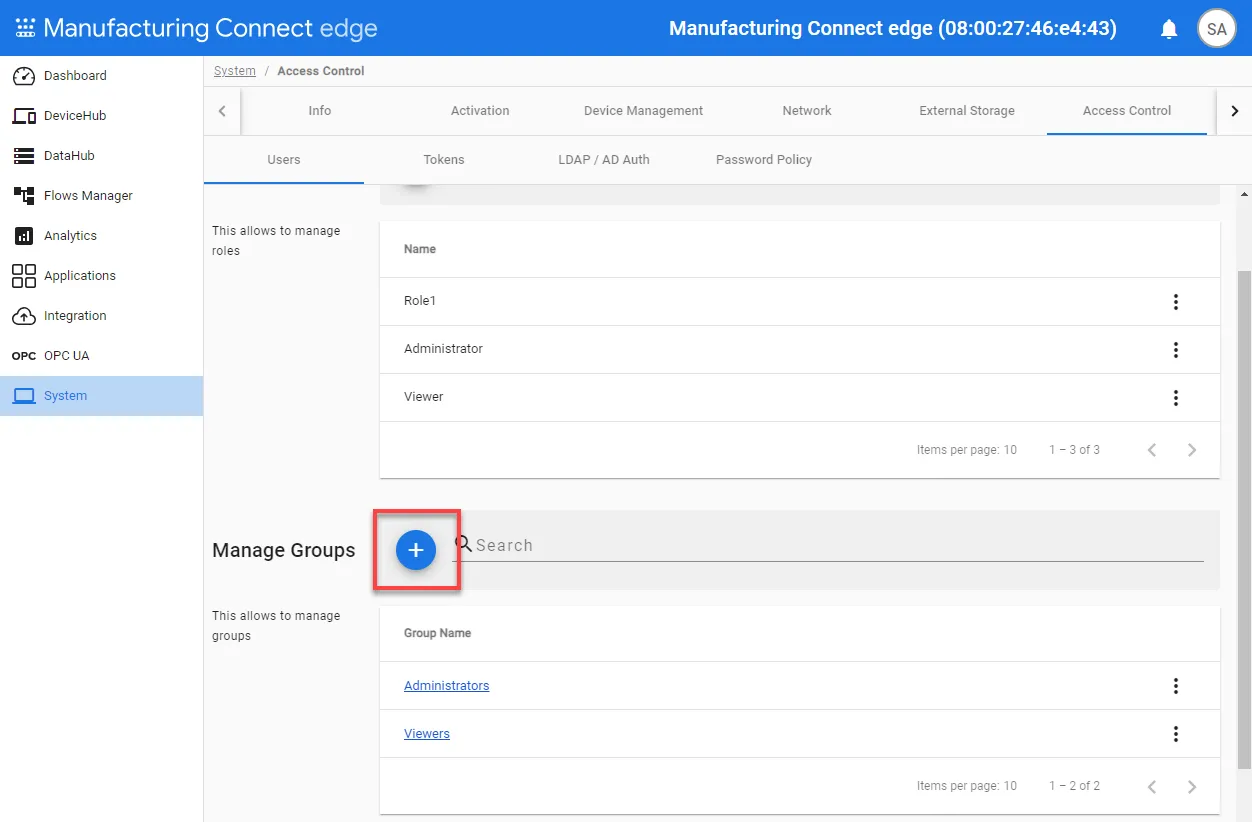Open the notifications bell

1169,29
